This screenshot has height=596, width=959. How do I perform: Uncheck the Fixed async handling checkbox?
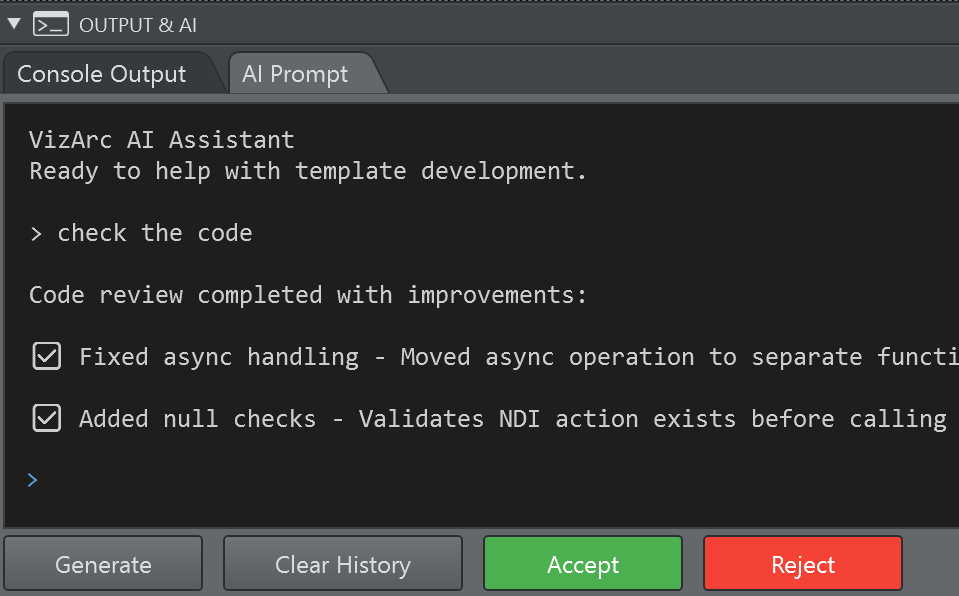click(x=47, y=356)
